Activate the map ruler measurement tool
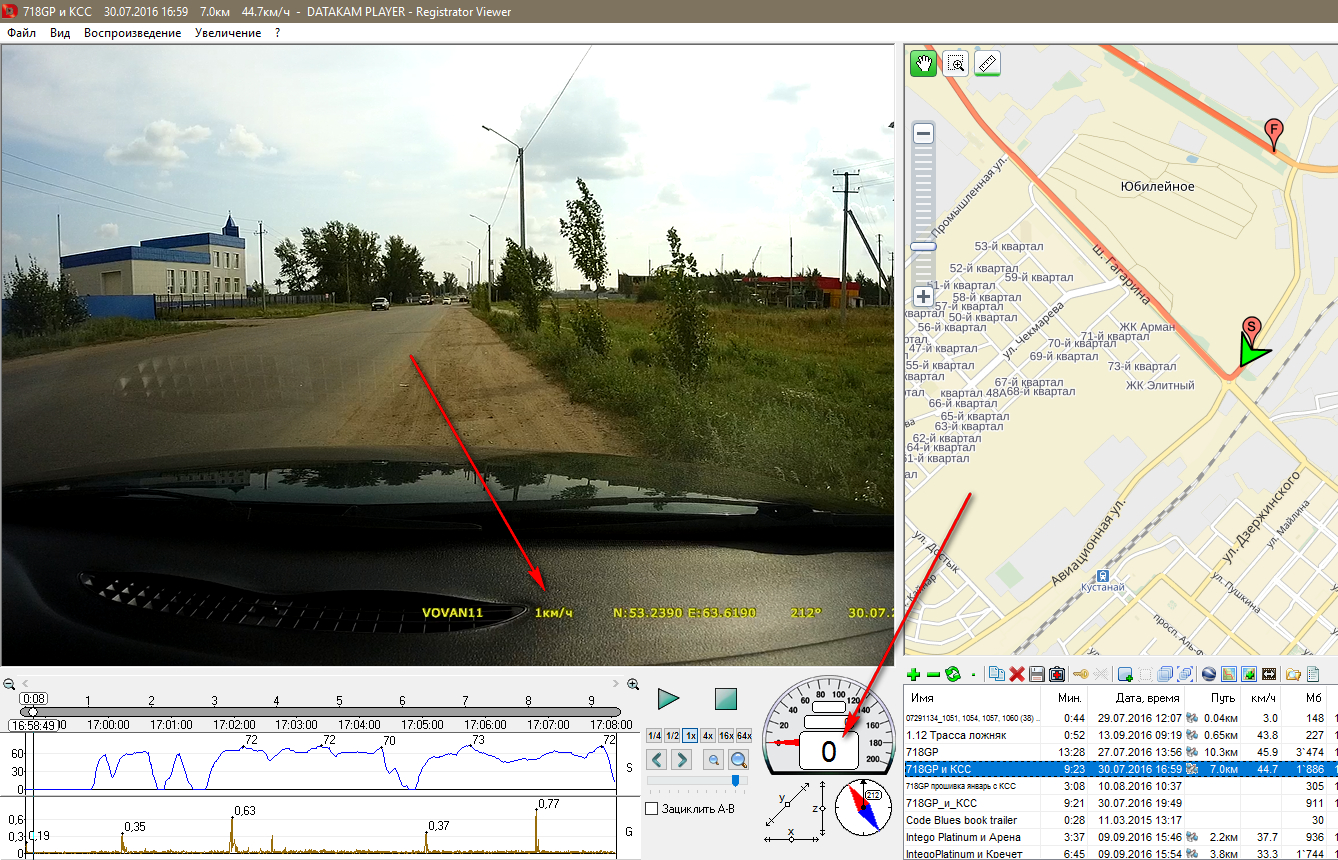The width and height of the screenshot is (1338, 860). (x=987, y=64)
